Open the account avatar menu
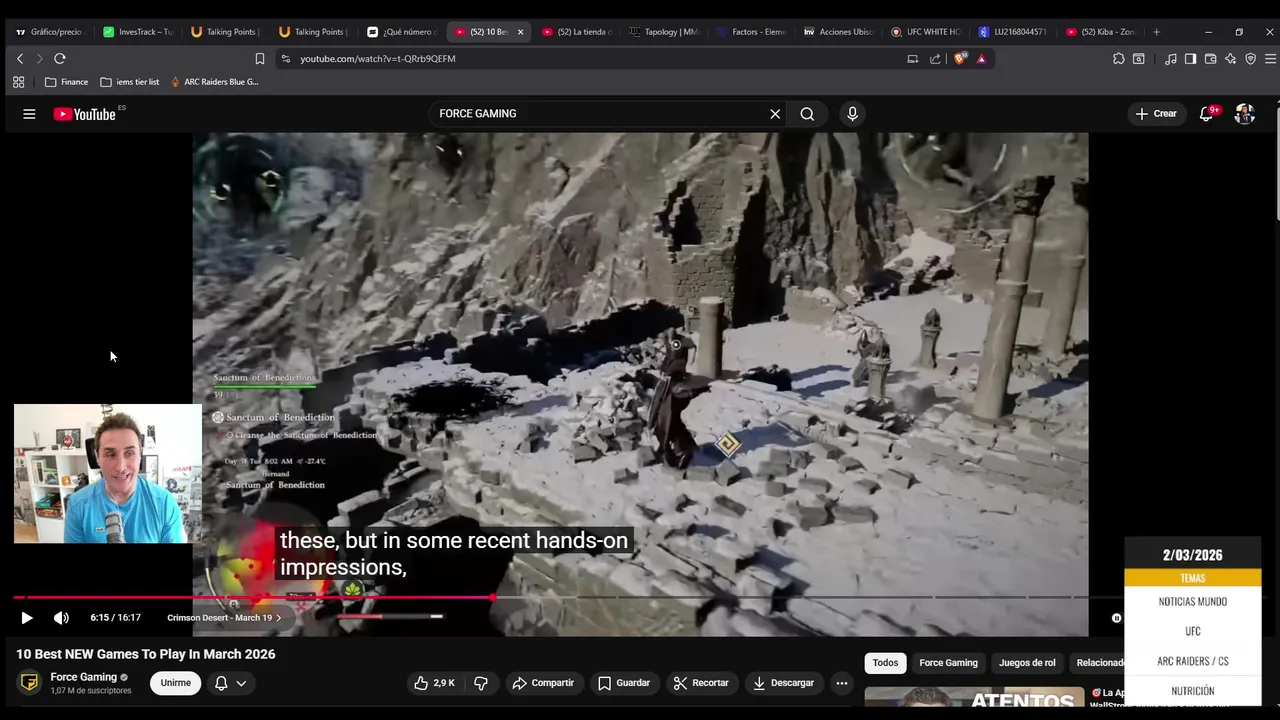 pos(1244,114)
